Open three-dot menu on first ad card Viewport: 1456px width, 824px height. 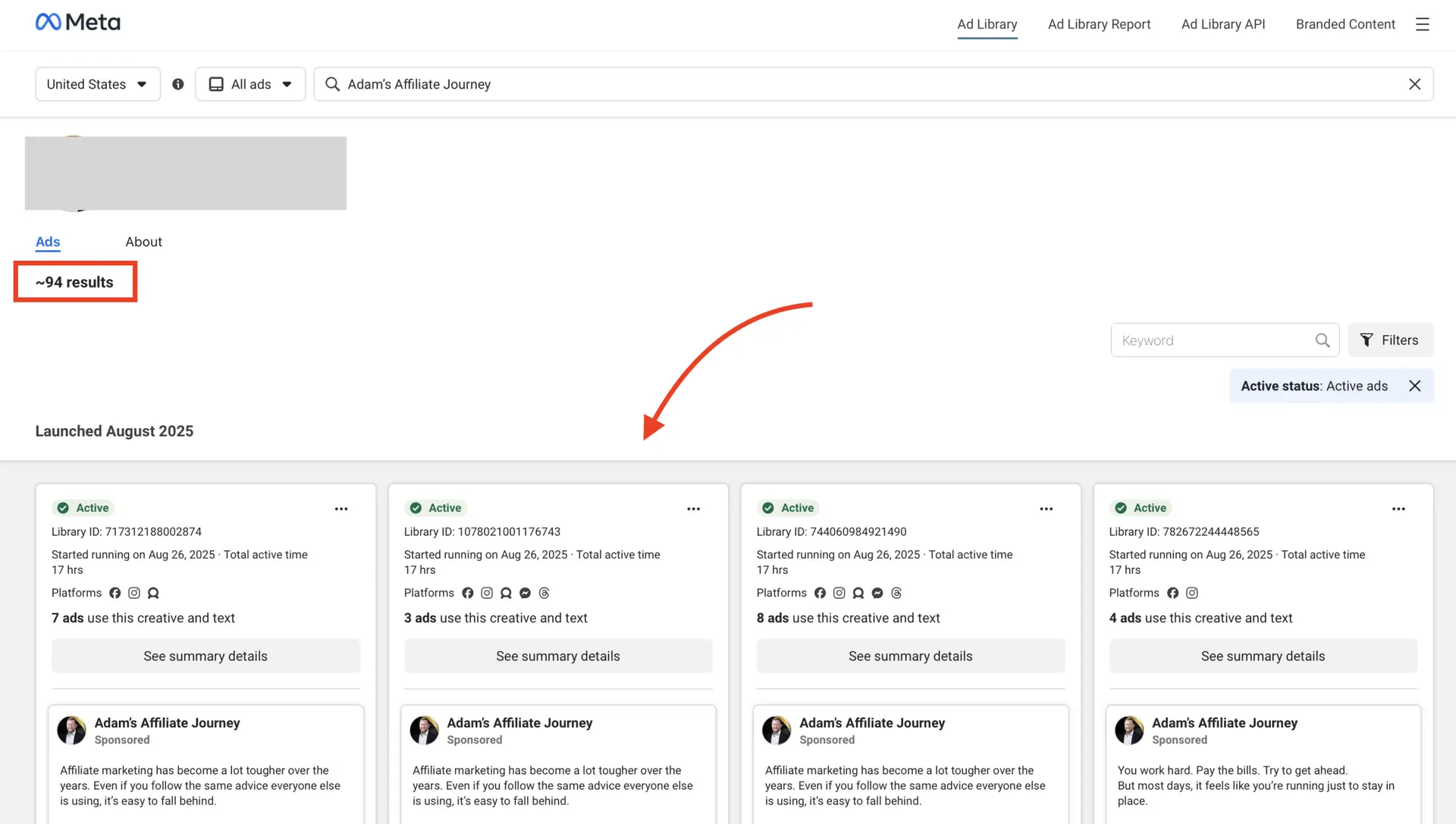click(x=341, y=509)
